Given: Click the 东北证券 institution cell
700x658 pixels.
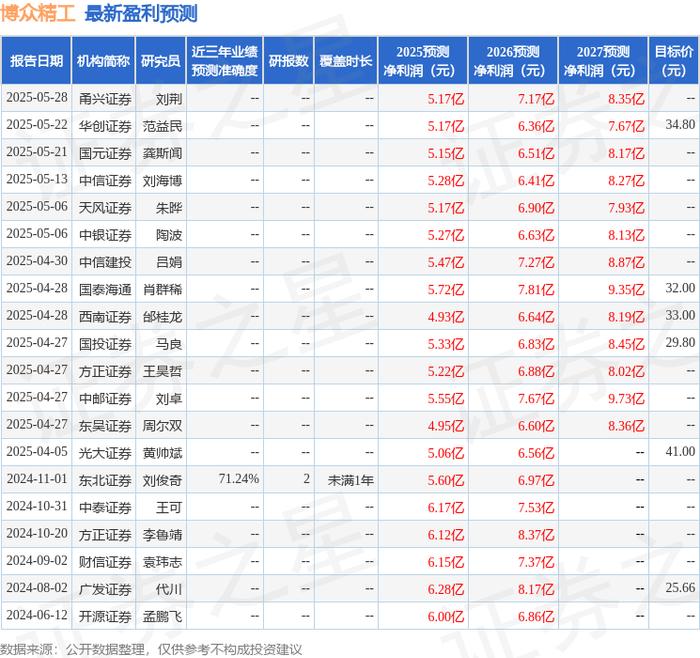Looking at the screenshot, I should [x=105, y=479].
